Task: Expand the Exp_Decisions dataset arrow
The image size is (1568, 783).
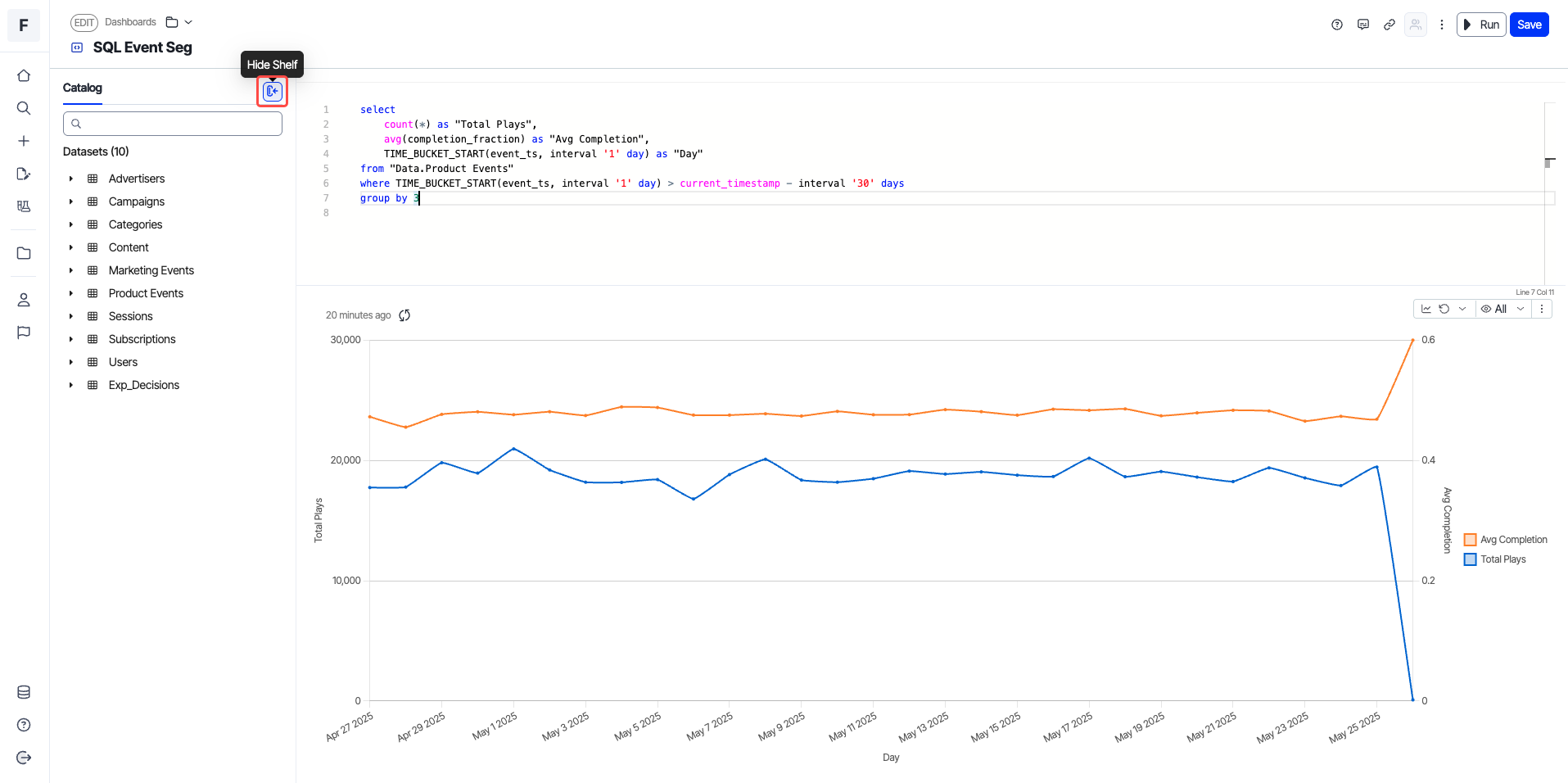Action: 71,385
